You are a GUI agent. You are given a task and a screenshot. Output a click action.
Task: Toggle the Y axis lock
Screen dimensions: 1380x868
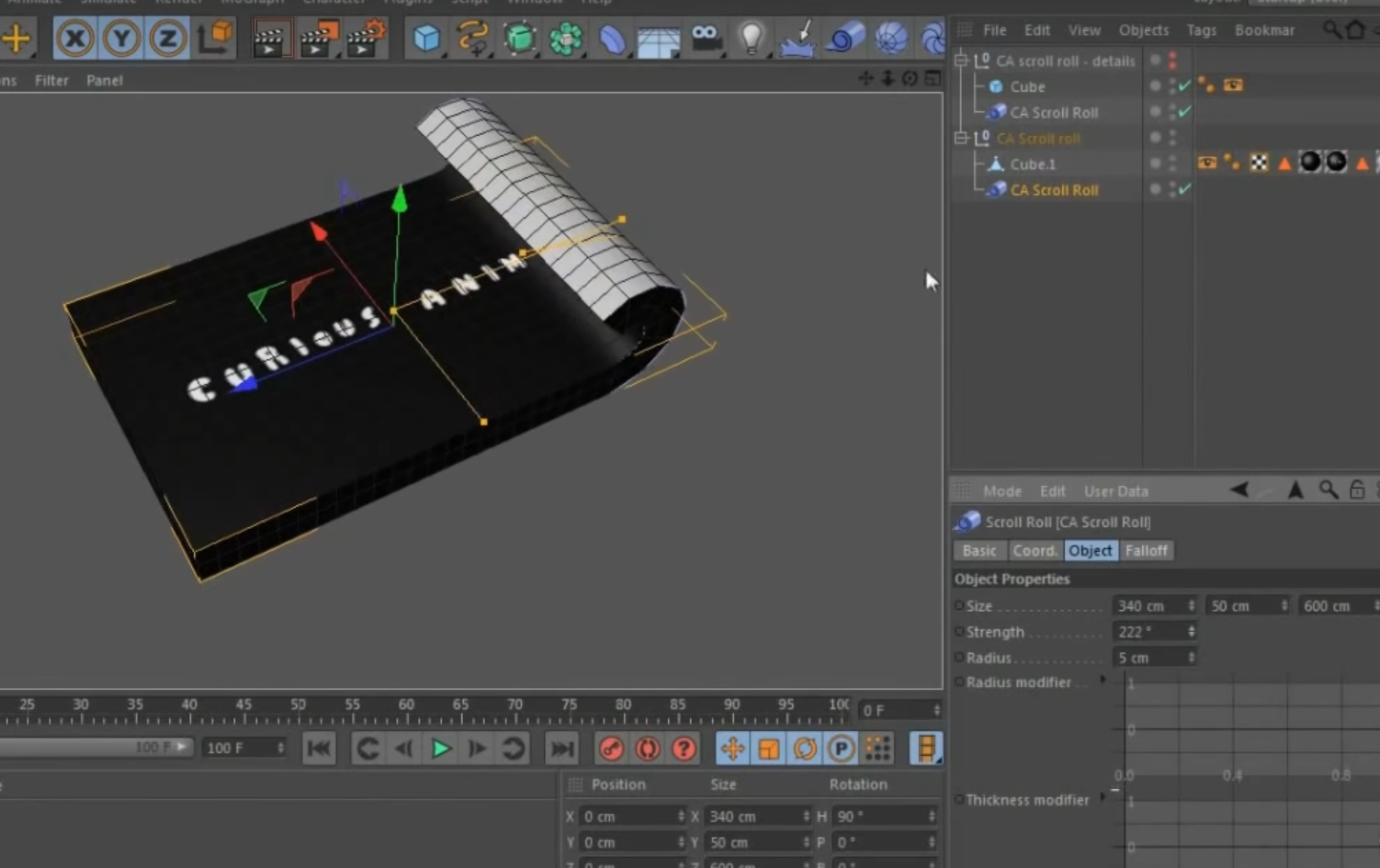coord(121,39)
